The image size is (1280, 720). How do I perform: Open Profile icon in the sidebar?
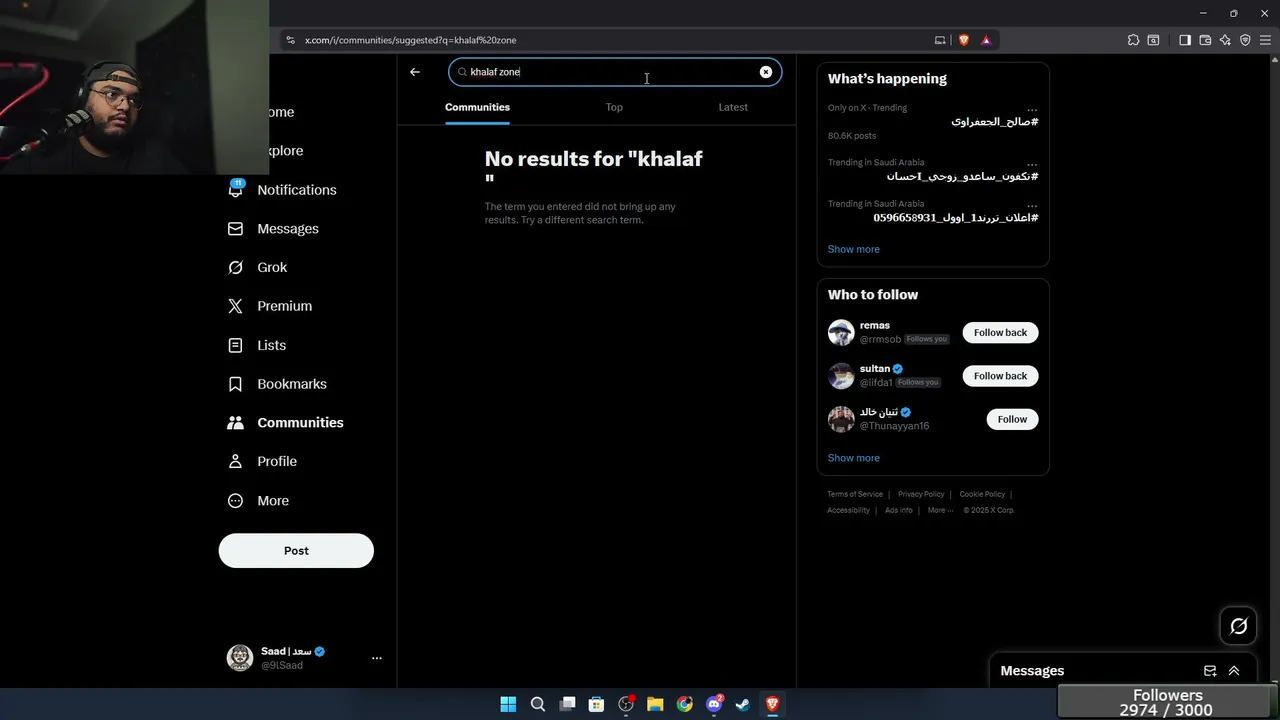236,461
